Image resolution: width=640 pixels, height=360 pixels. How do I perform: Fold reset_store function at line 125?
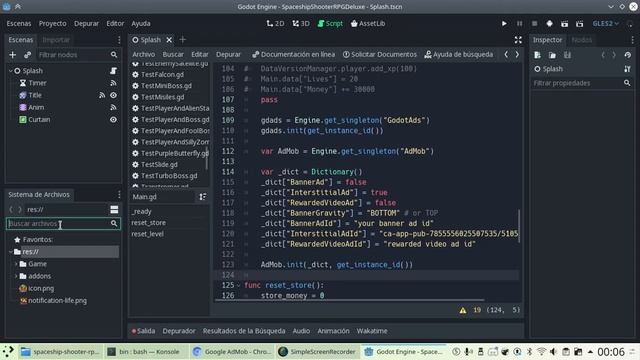click(x=239, y=285)
